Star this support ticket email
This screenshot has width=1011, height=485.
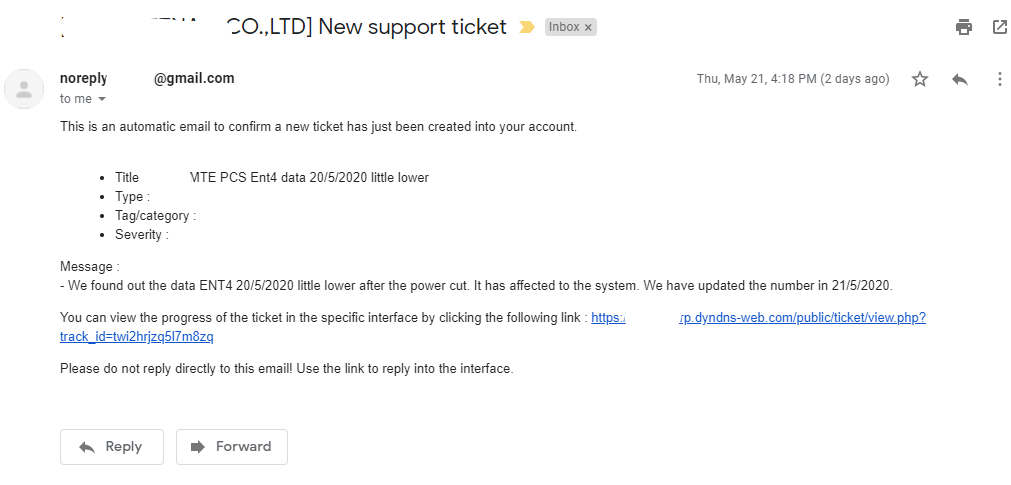pyautogui.click(x=920, y=79)
